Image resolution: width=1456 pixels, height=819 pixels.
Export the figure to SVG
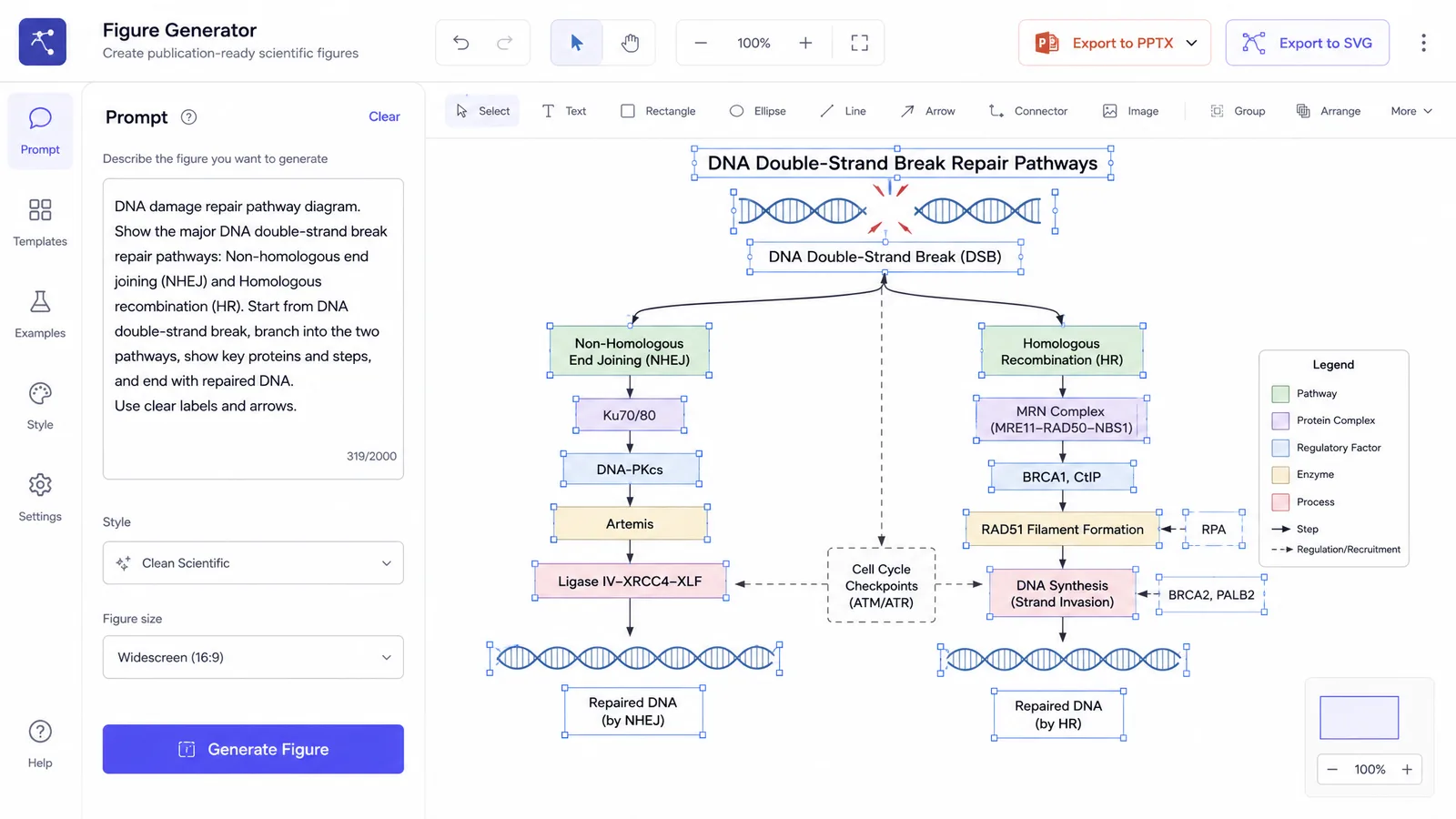pos(1307,43)
